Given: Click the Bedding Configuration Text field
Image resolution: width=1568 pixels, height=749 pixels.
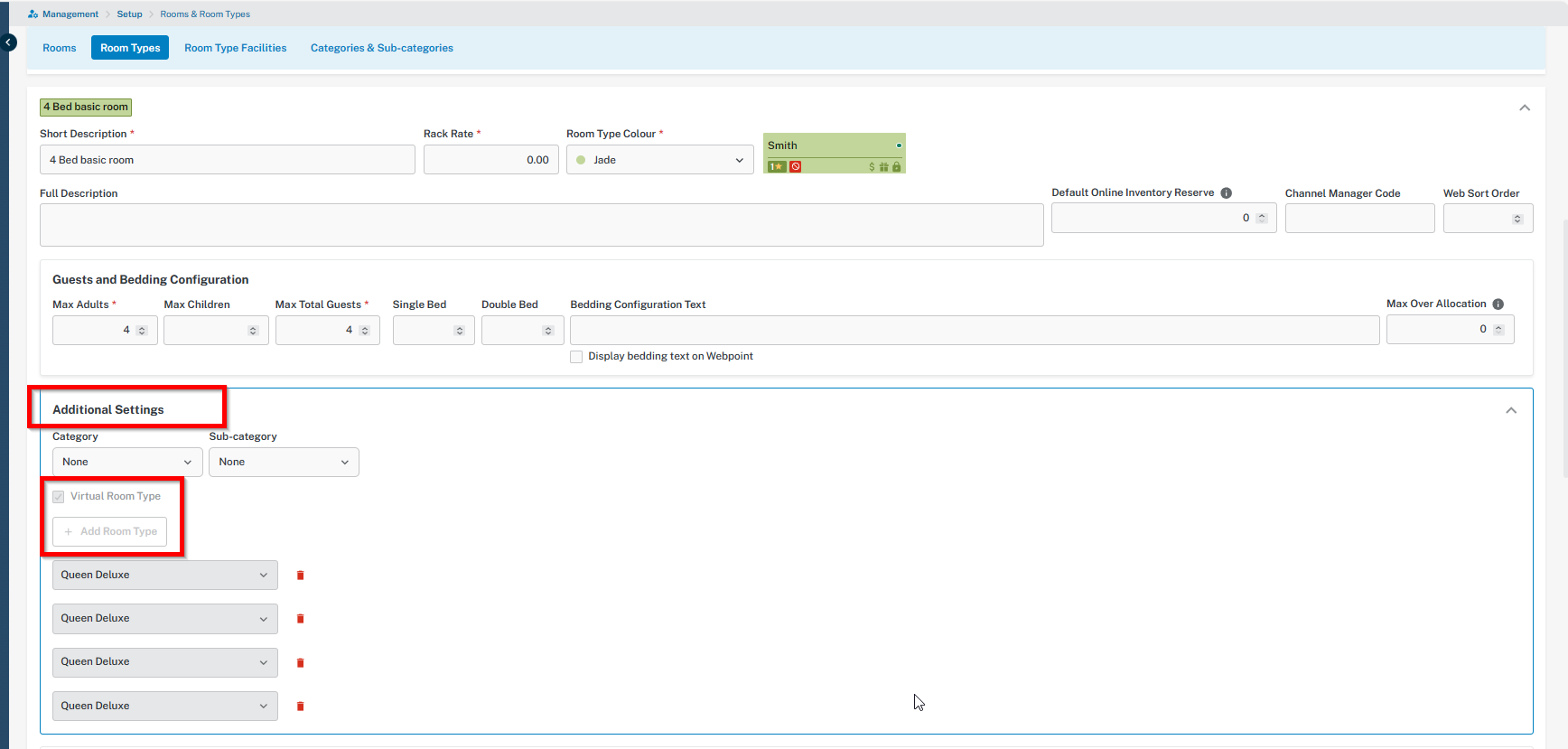Looking at the screenshot, I should pyautogui.click(x=975, y=330).
